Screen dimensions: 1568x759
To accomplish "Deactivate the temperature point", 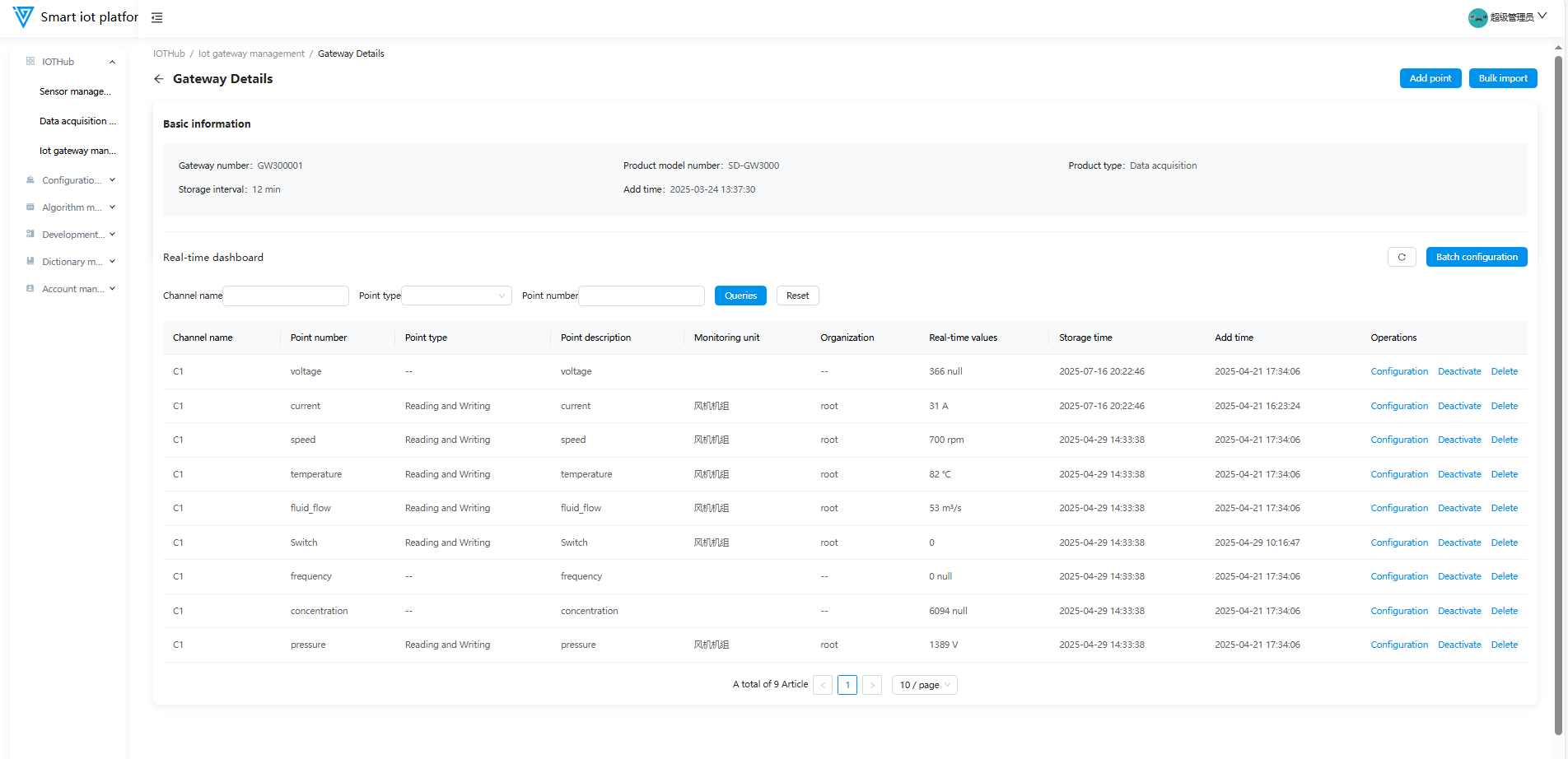I will (1458, 474).
